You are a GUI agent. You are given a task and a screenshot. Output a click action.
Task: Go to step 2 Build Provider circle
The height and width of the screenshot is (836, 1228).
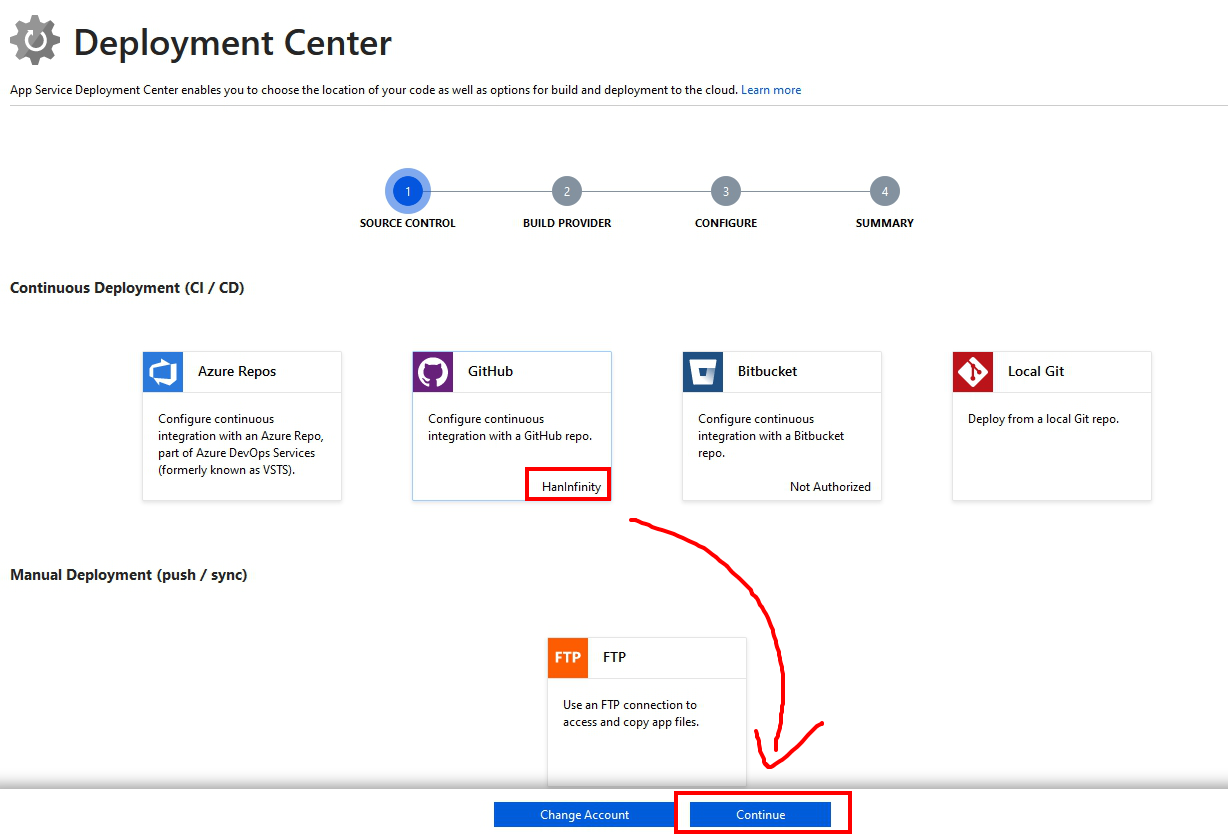point(567,191)
